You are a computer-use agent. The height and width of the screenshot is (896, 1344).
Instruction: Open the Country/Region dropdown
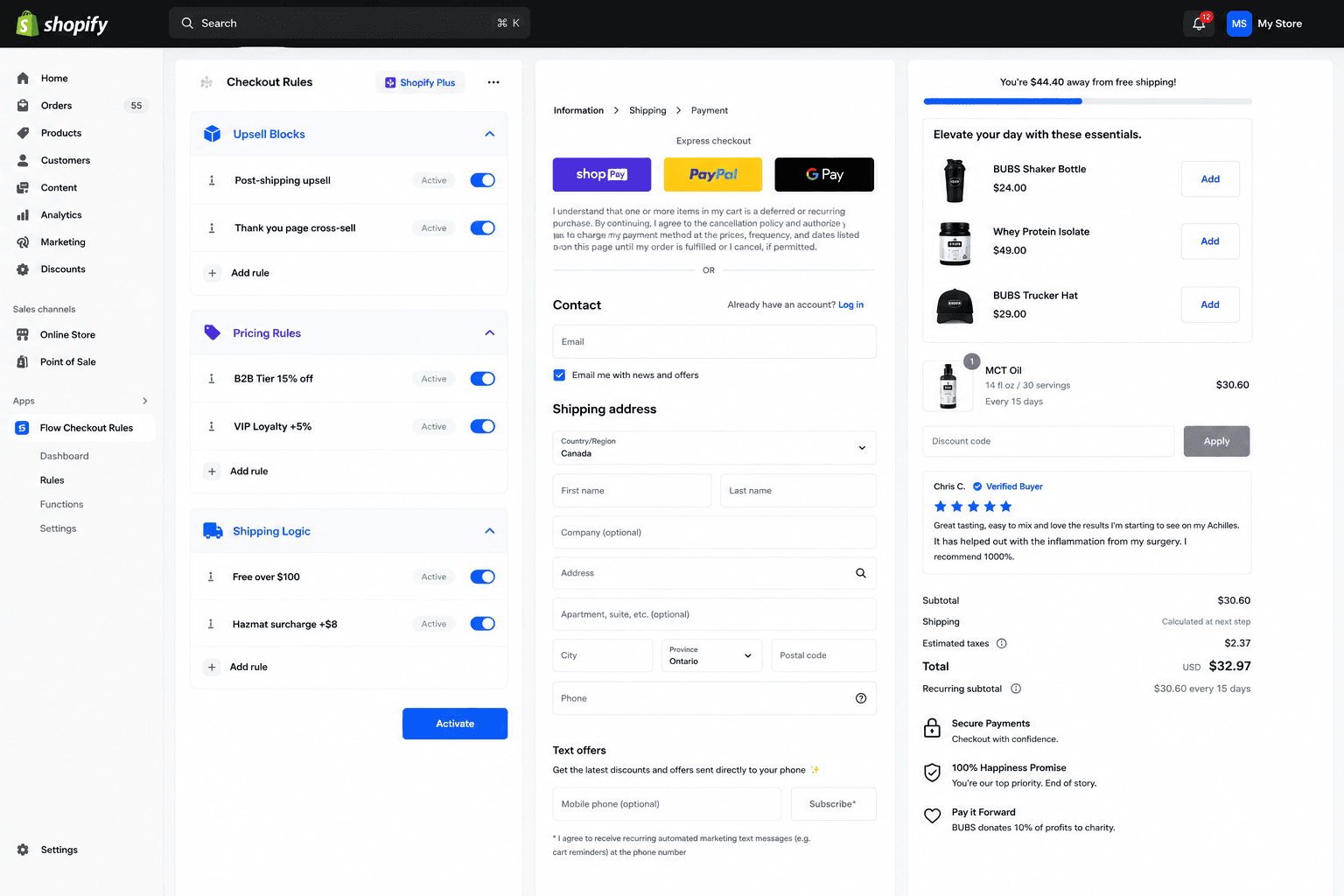(x=715, y=448)
